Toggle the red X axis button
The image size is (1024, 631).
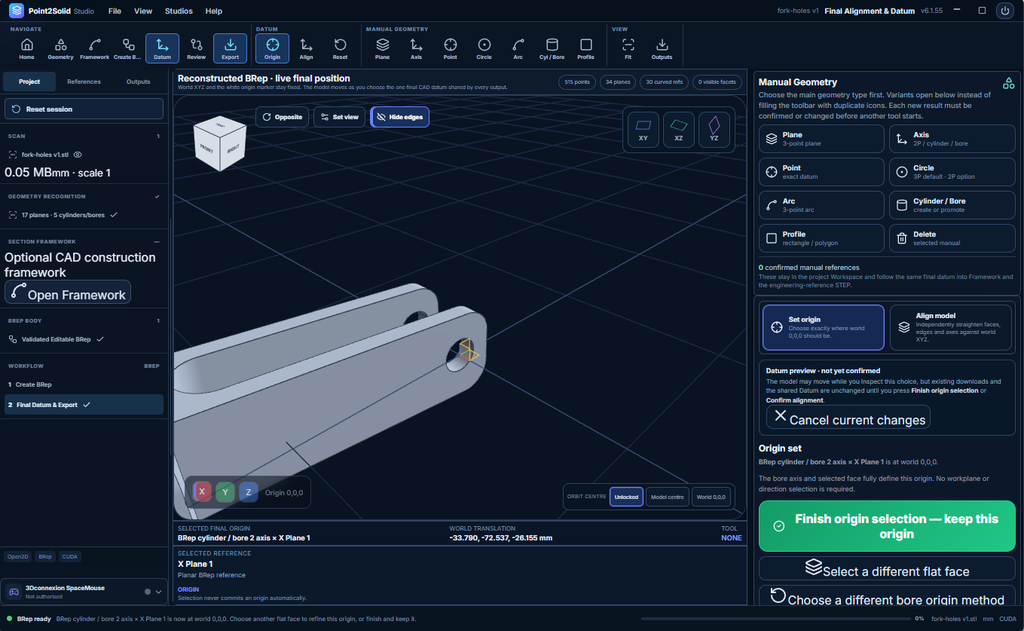click(202, 492)
